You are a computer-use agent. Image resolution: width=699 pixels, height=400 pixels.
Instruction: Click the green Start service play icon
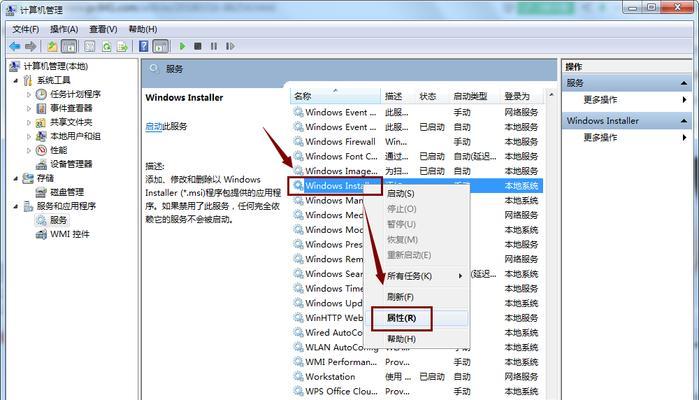(182, 46)
